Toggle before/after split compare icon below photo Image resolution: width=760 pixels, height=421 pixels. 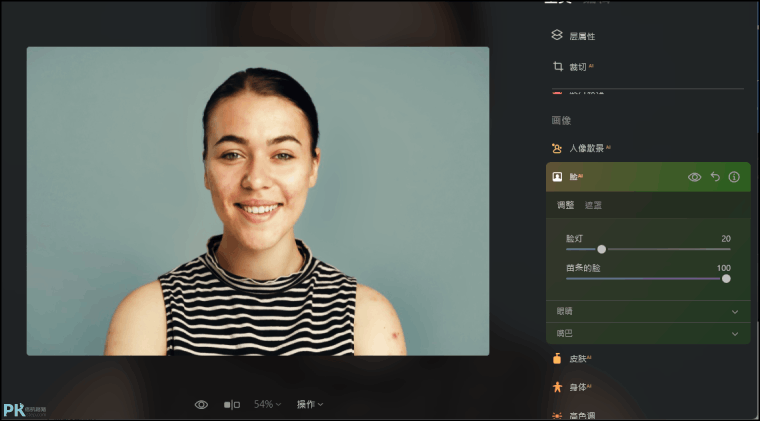232,405
